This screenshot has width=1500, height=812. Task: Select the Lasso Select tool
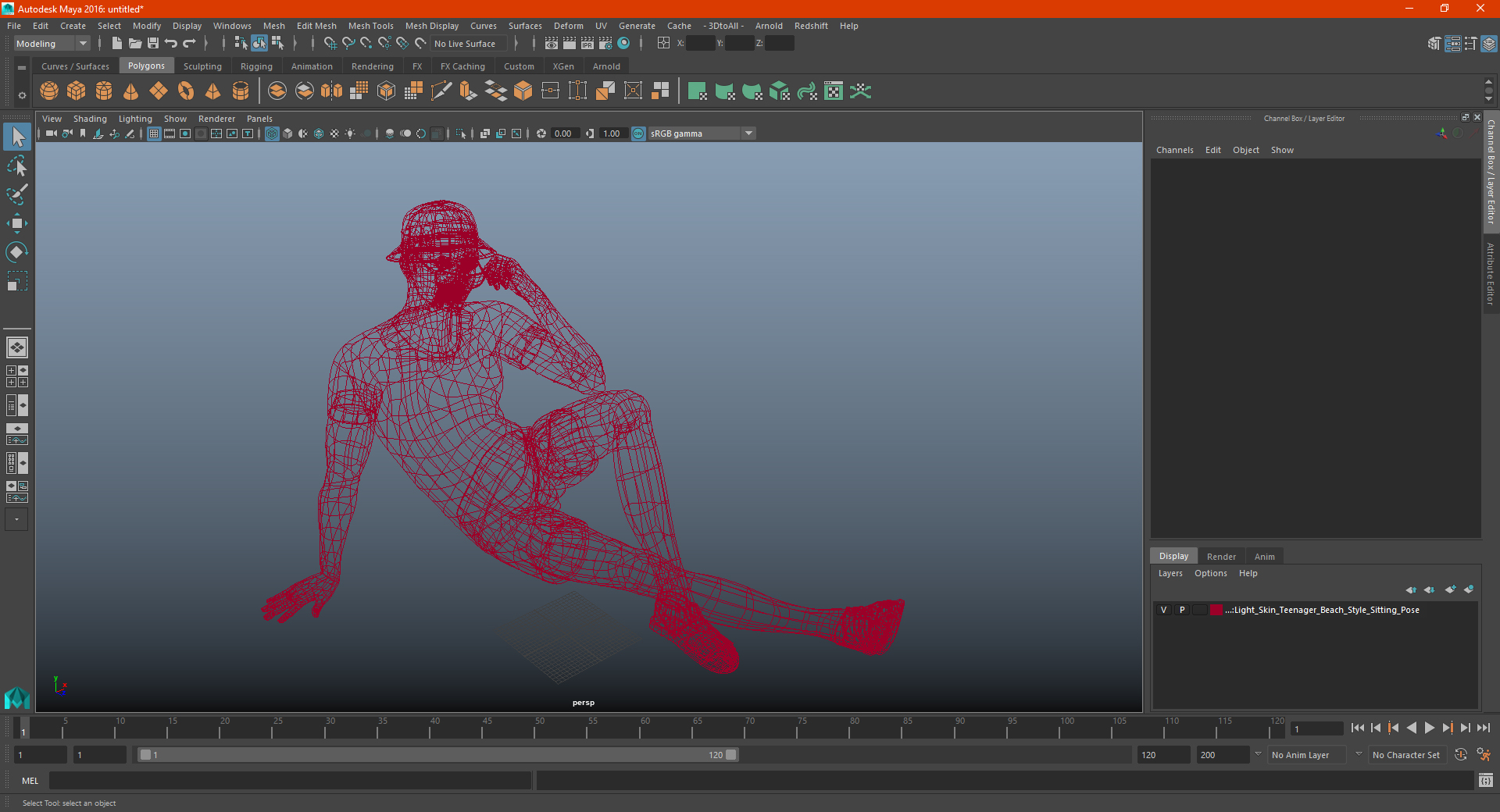coord(17,166)
